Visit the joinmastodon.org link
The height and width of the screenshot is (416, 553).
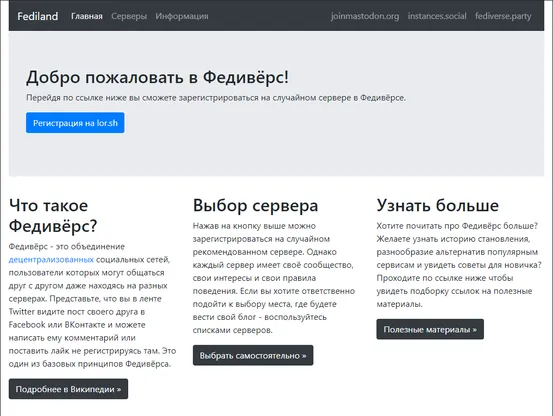[365, 16]
